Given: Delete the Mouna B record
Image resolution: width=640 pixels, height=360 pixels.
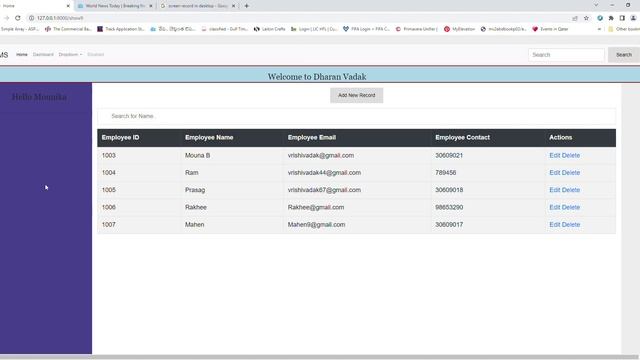Looking at the screenshot, I should tap(571, 156).
